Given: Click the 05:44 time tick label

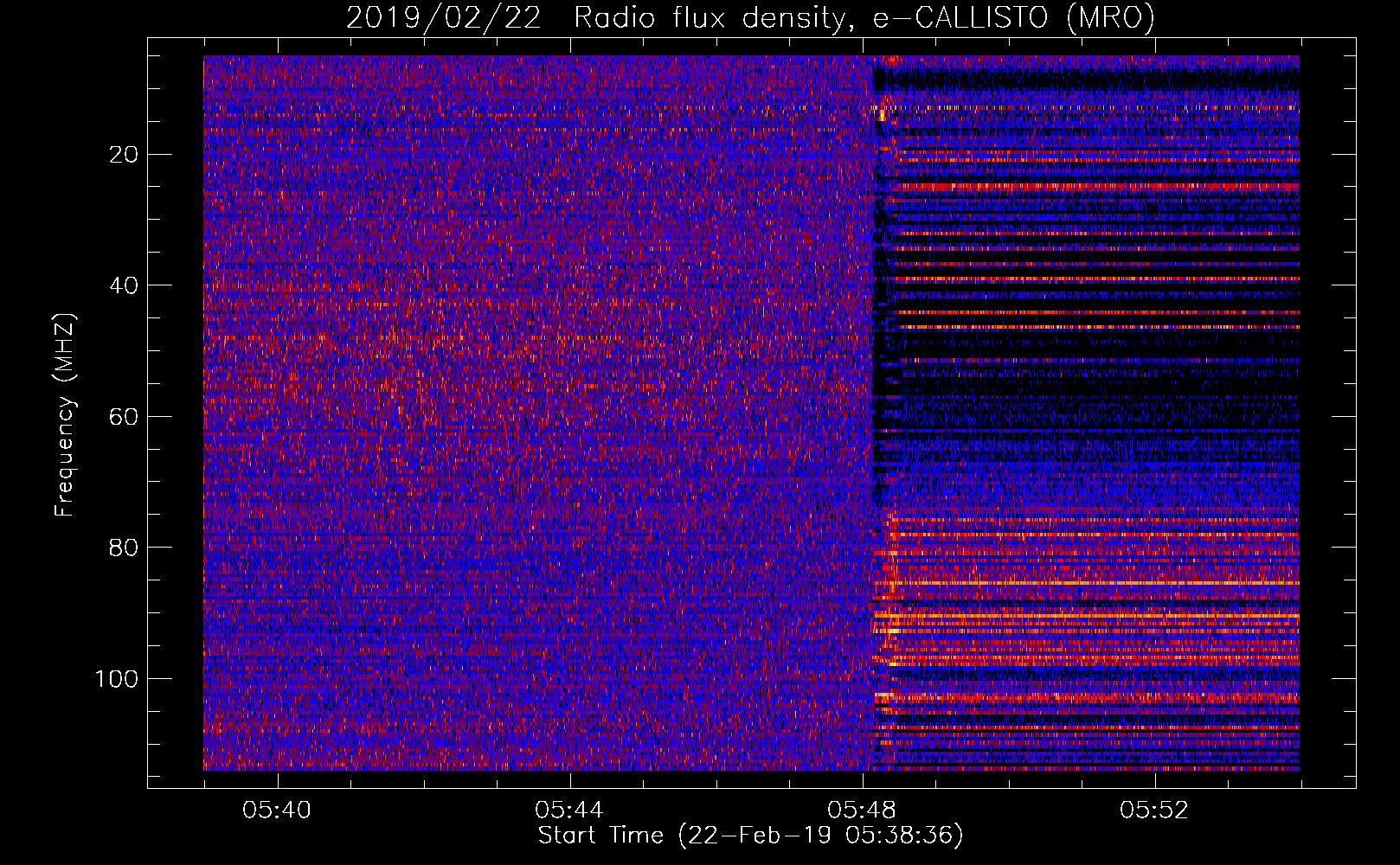Looking at the screenshot, I should 569,811.
